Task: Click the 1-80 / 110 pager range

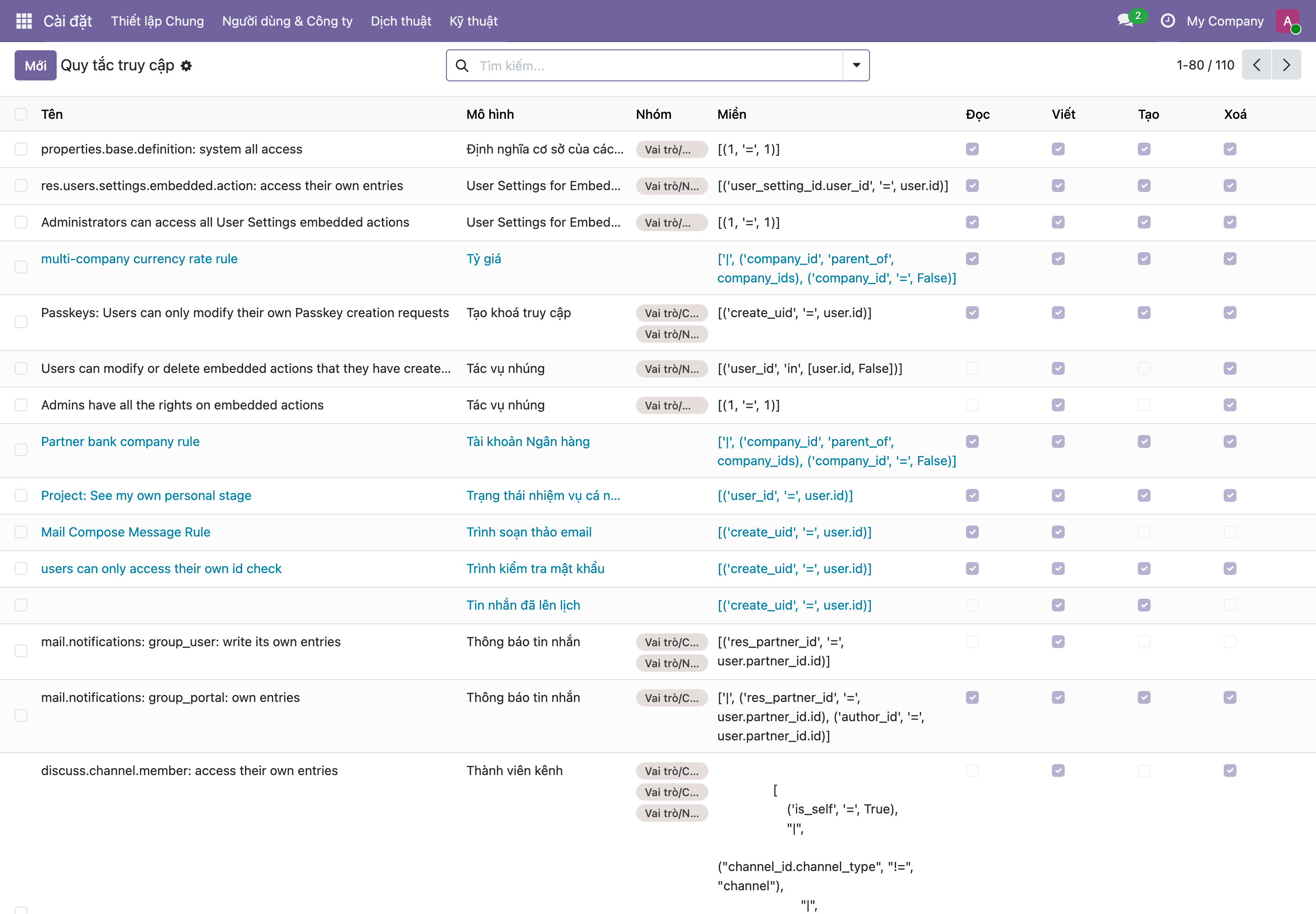Action: click(x=1205, y=65)
